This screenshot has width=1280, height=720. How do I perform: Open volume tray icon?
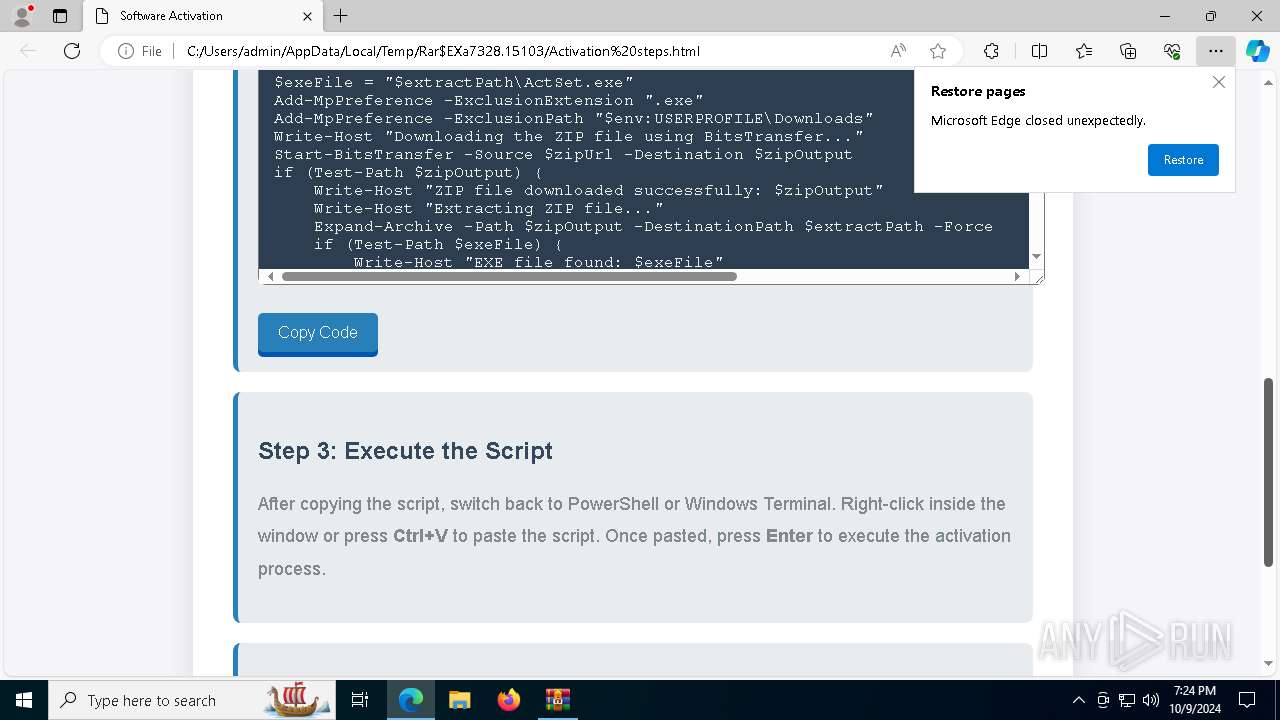point(1150,700)
